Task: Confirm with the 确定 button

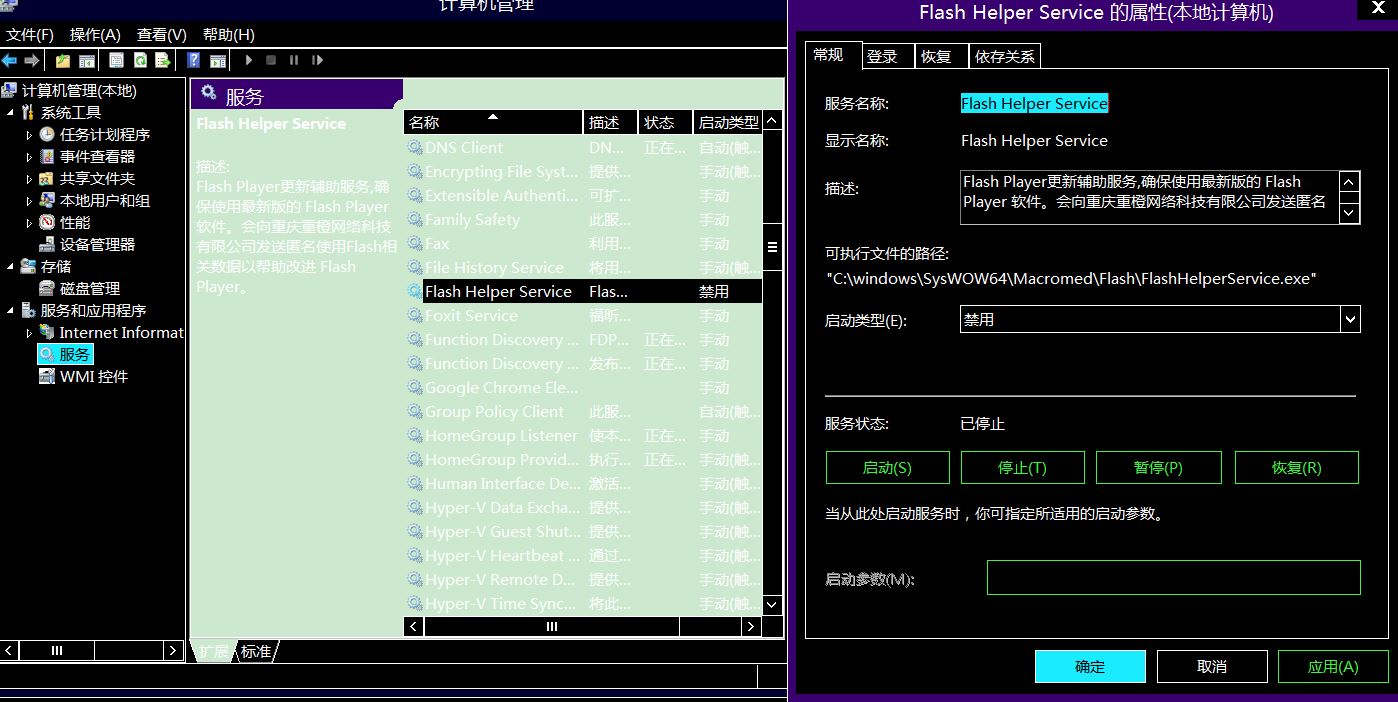Action: 1090,666
